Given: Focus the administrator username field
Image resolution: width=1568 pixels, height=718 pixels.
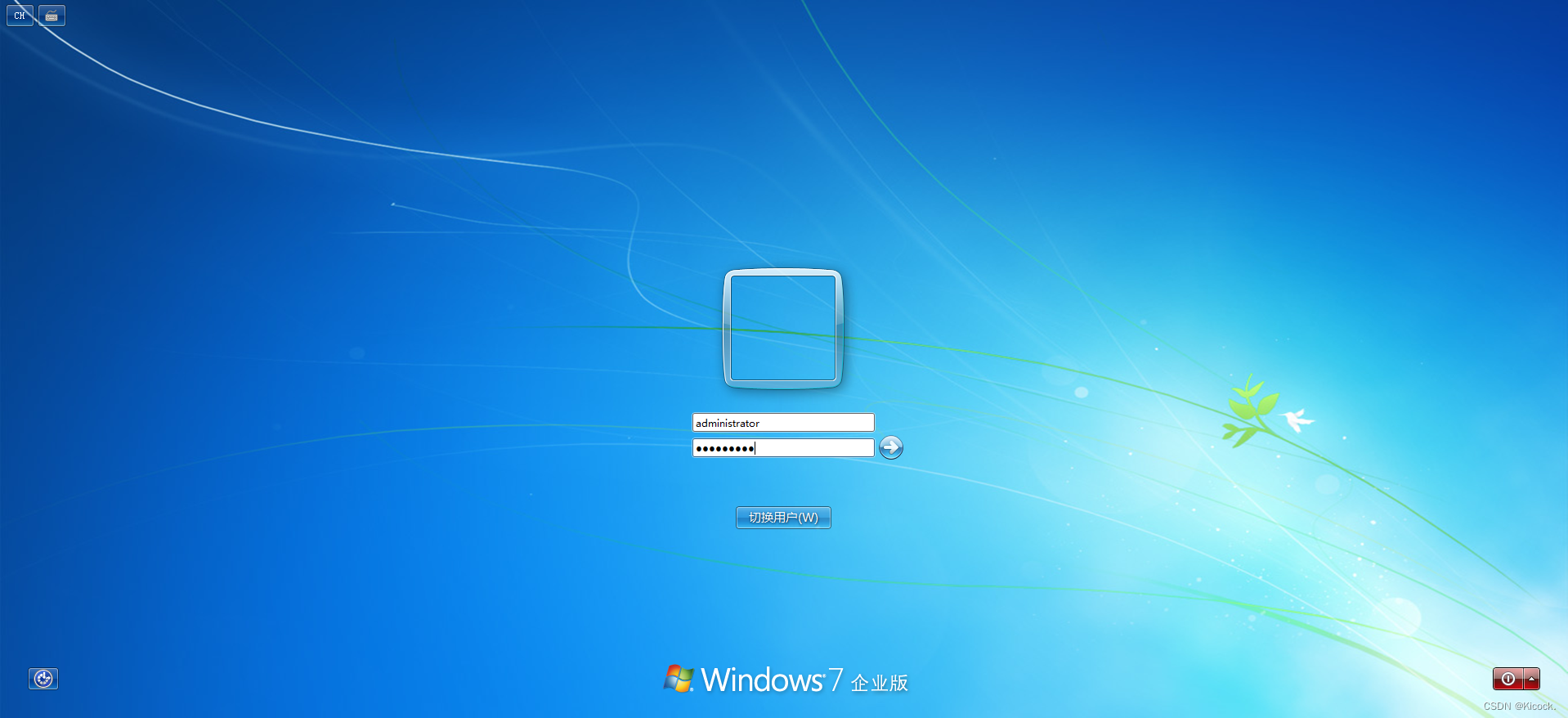Looking at the screenshot, I should 783,422.
